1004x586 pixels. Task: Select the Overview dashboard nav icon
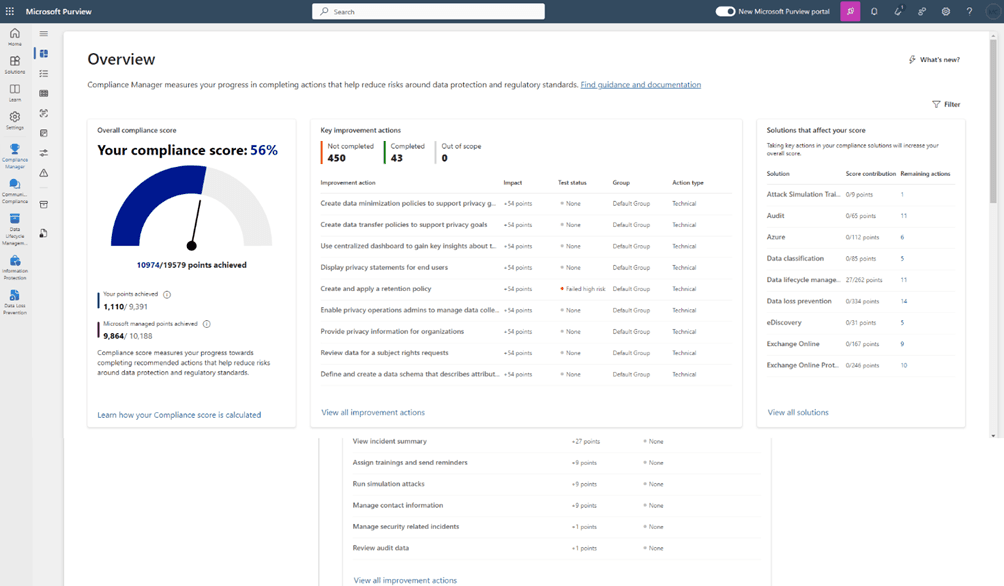[44, 54]
